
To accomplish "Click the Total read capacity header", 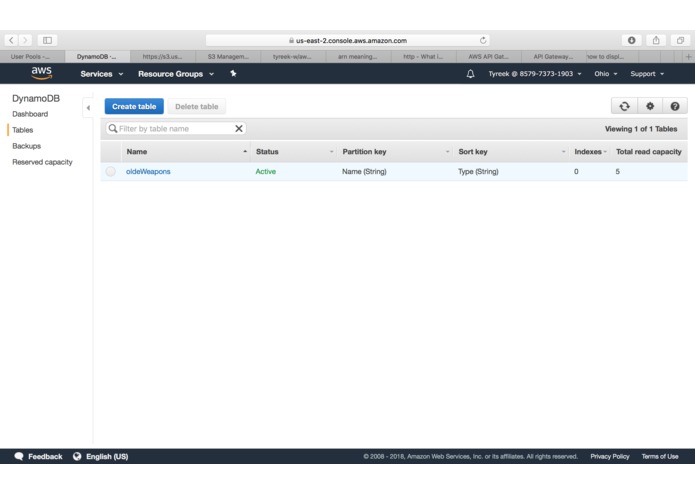I will (648, 152).
